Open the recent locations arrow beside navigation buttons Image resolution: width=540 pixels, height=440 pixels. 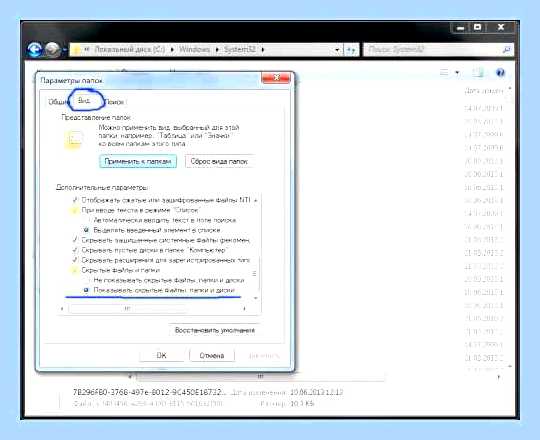click(x=64, y=50)
